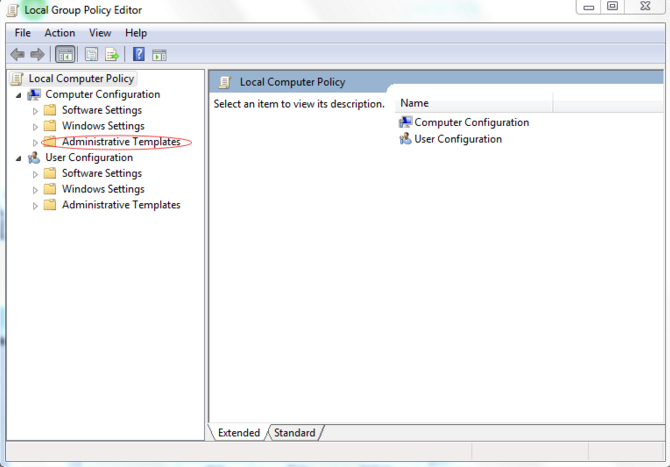Click the Properties toolbar icon
670x467 pixels.
(91, 55)
